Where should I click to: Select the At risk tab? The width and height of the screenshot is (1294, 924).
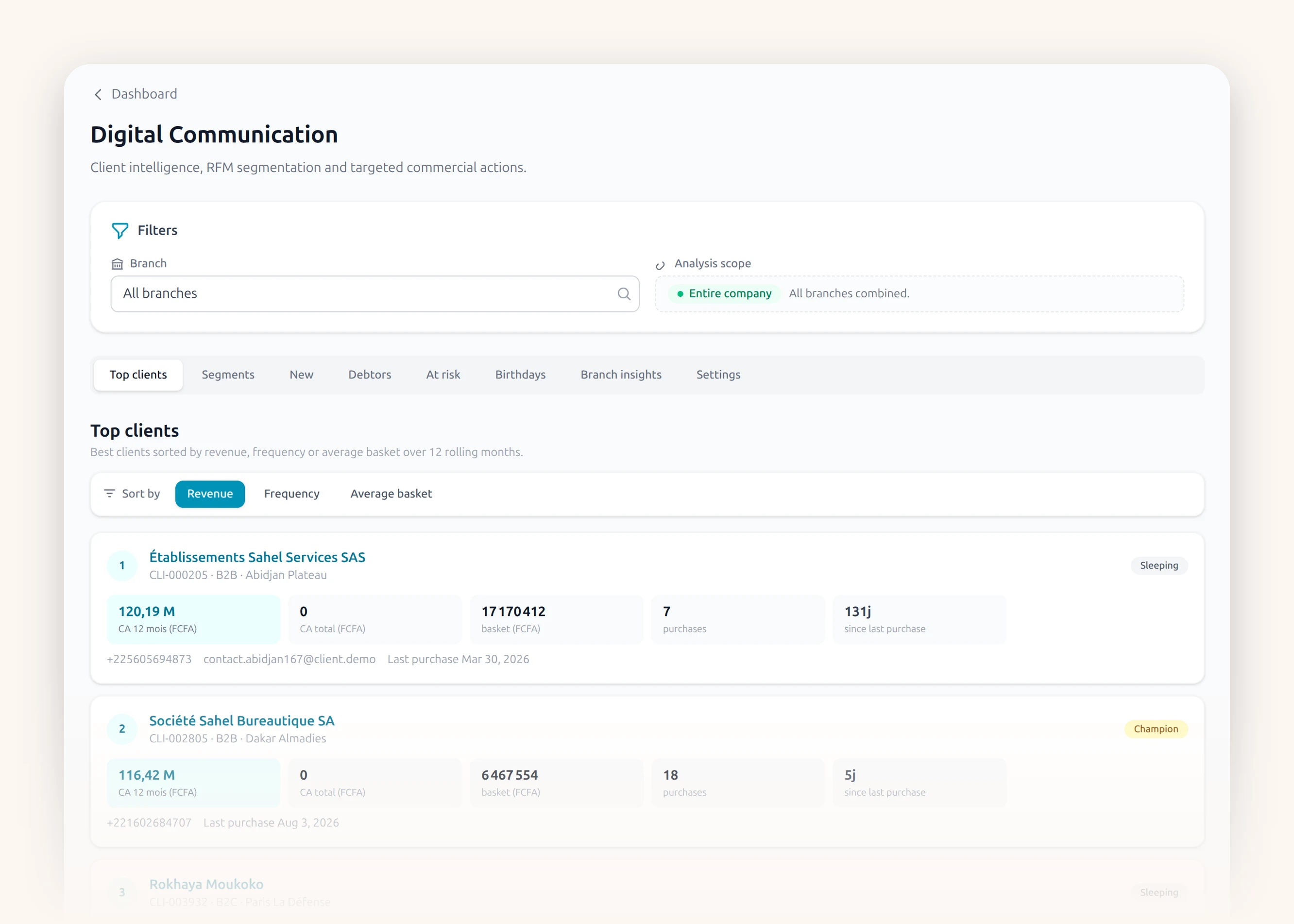[x=443, y=375]
